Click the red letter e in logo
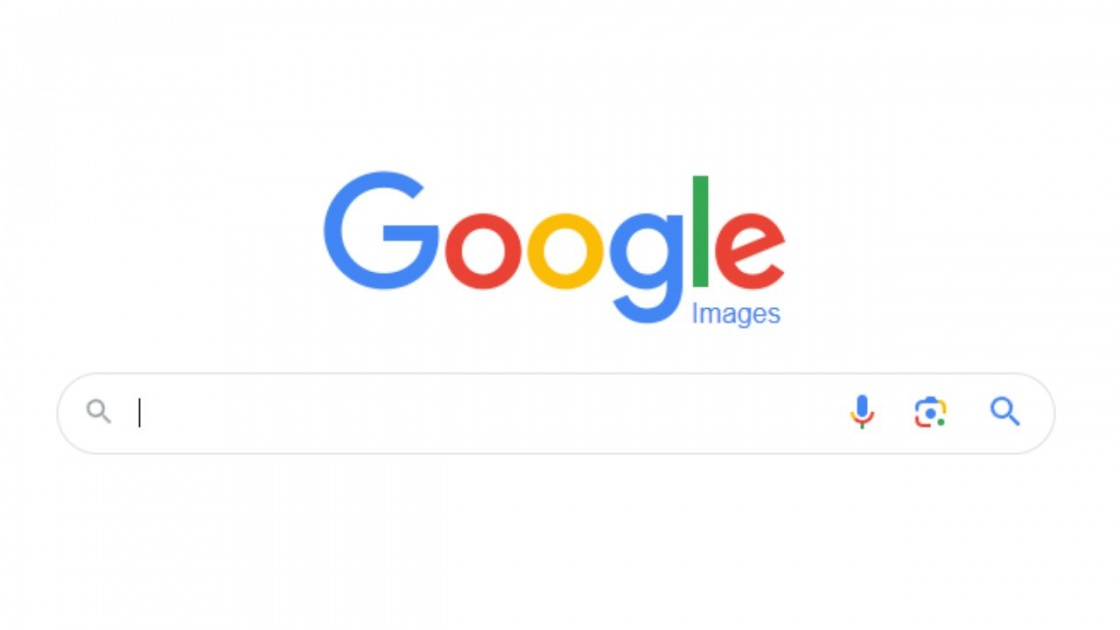 click(749, 251)
